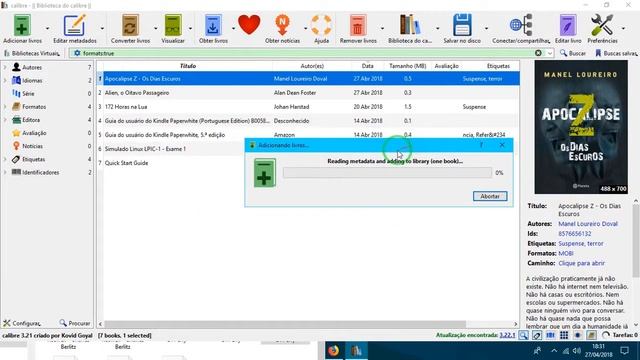Screen dimensions: 640x360
Task: Click the Configurar button in tag browser
Action: pyautogui.click(x=22, y=323)
